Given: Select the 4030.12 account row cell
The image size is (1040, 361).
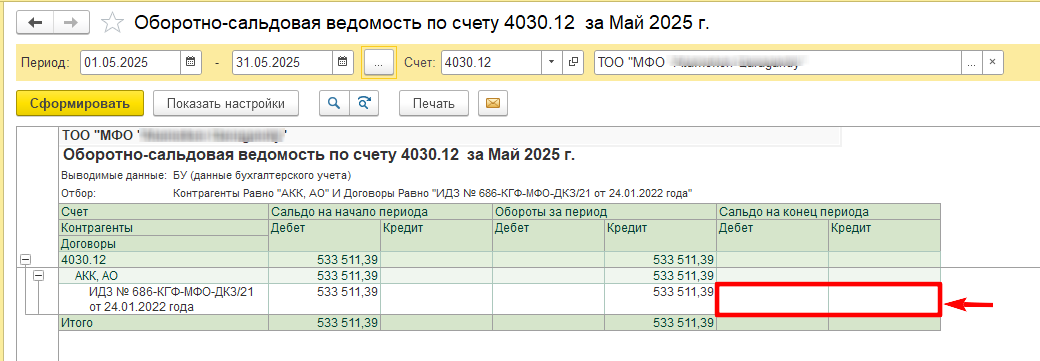Looking at the screenshot, I should pyautogui.click(x=163, y=259).
